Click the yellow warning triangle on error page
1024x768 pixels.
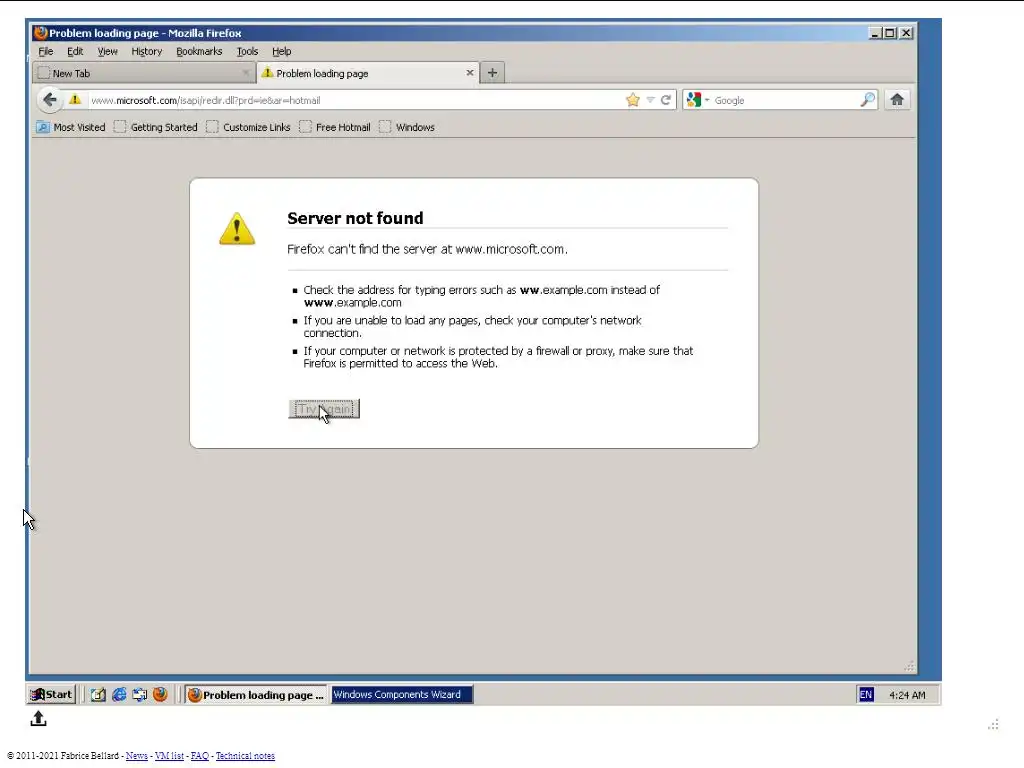click(x=237, y=229)
